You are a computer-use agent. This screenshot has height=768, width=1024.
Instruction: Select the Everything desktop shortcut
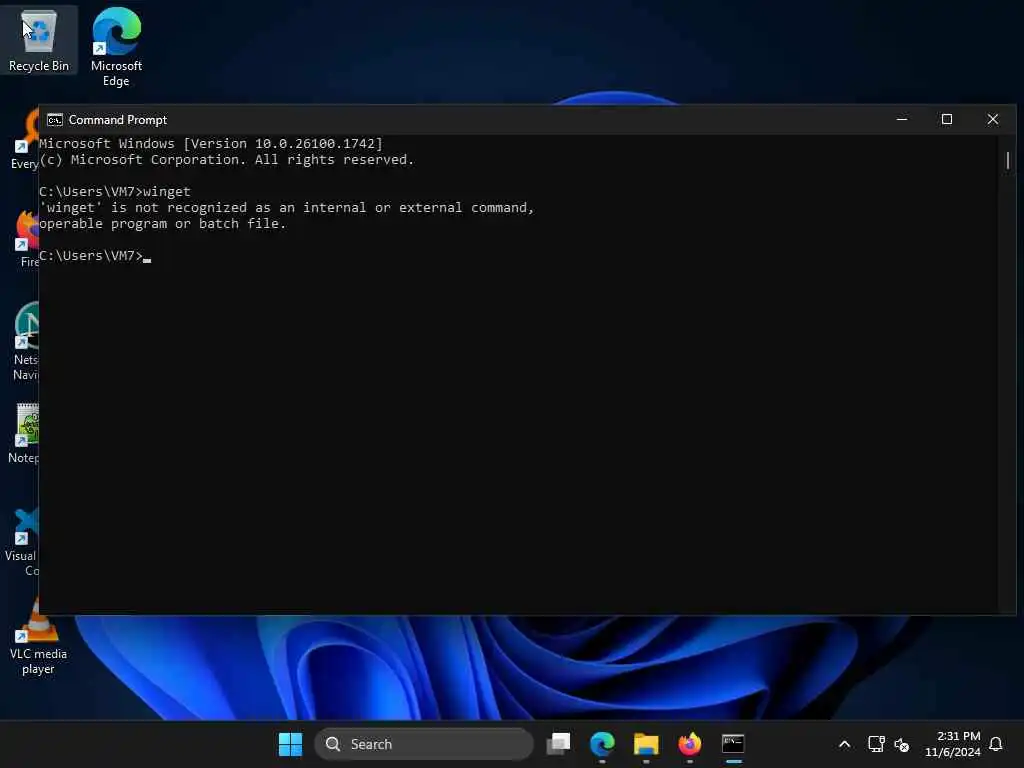pyautogui.click(x=26, y=140)
